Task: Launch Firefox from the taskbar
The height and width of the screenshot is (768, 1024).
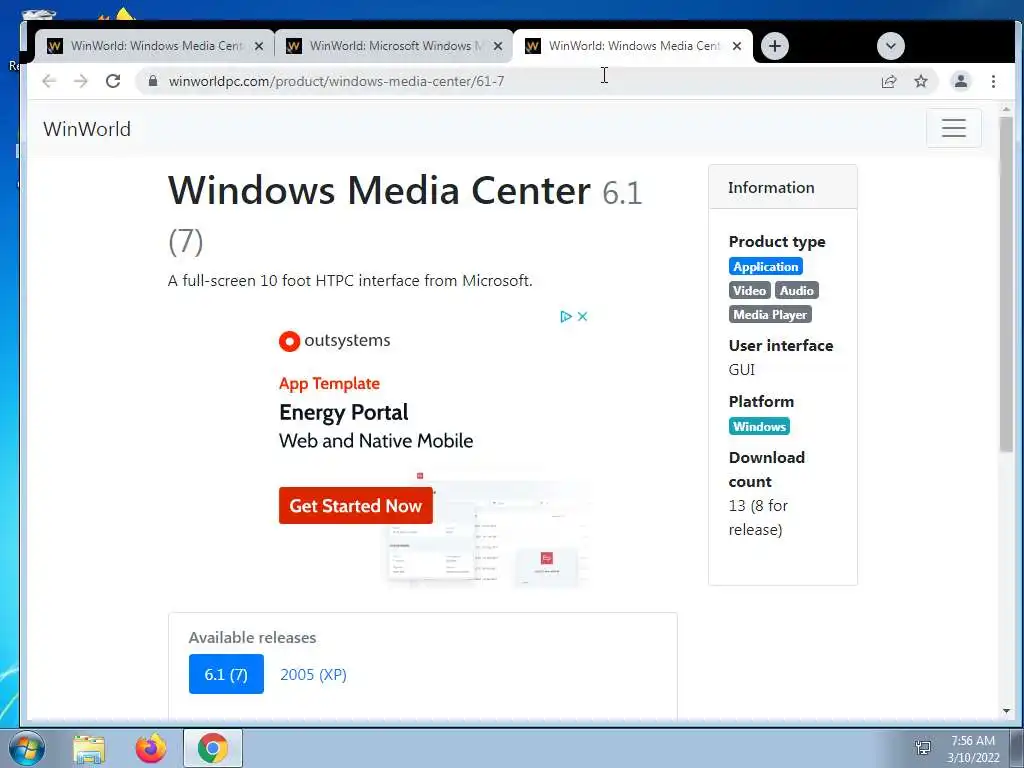Action: pos(151,748)
